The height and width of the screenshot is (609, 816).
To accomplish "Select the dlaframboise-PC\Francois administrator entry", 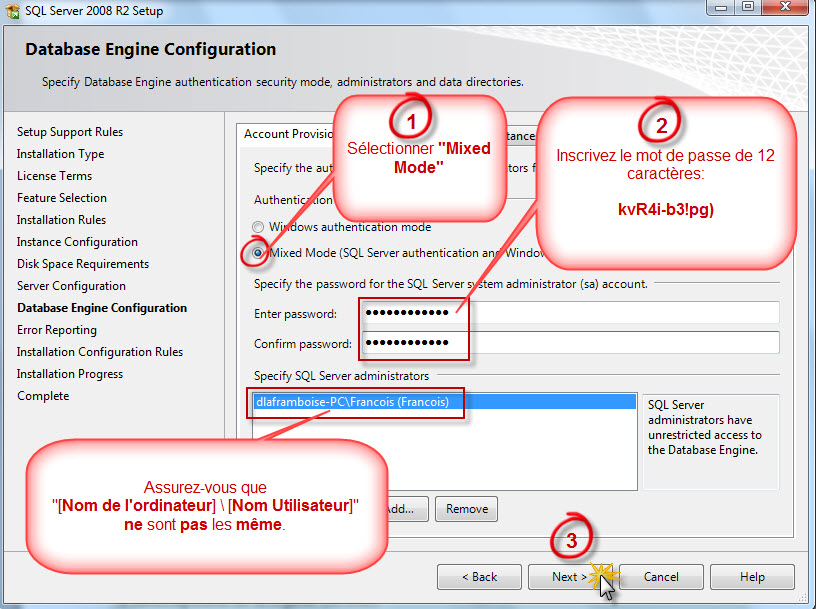I will point(356,402).
